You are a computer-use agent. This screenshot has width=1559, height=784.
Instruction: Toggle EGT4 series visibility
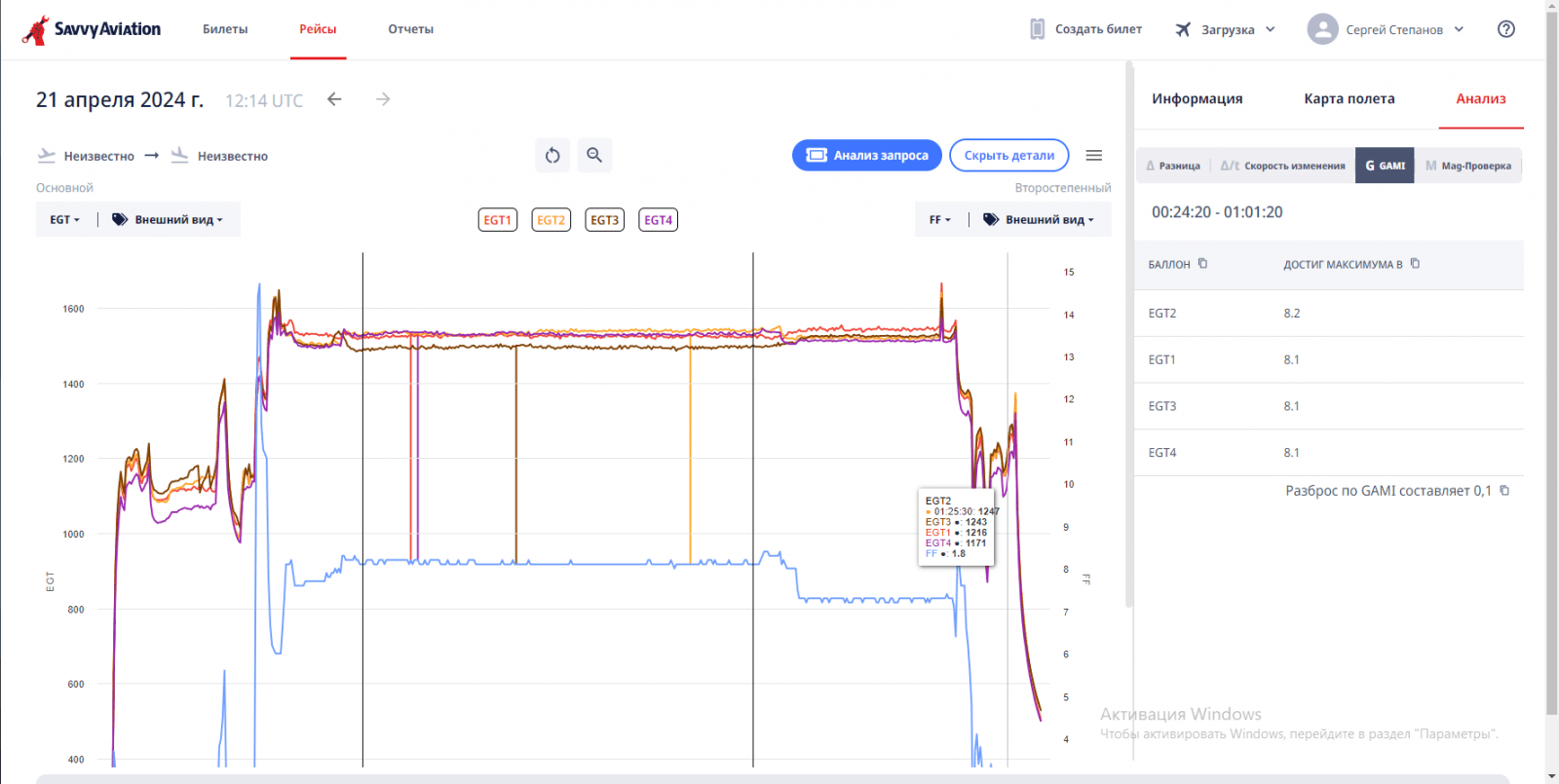pos(659,220)
